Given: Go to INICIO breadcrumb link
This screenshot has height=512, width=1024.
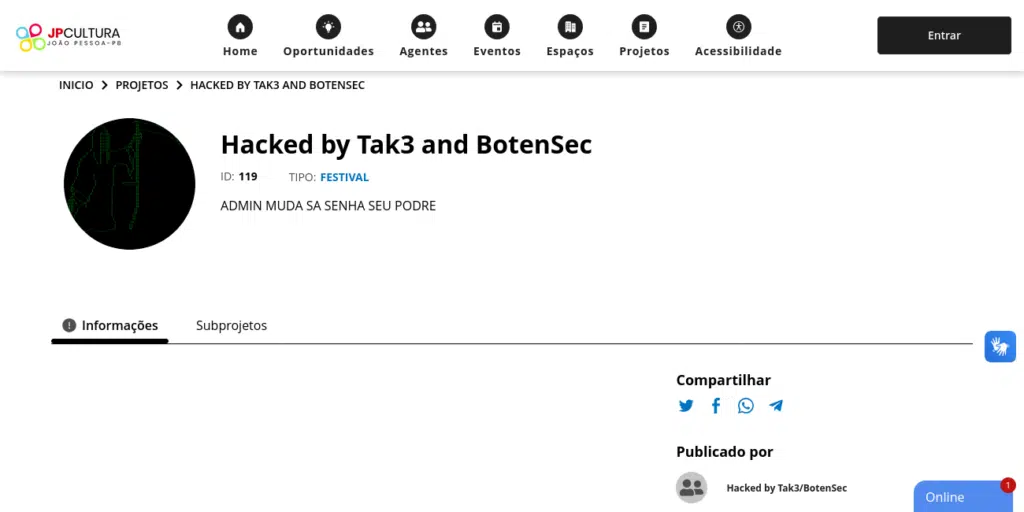Looking at the screenshot, I should (76, 86).
